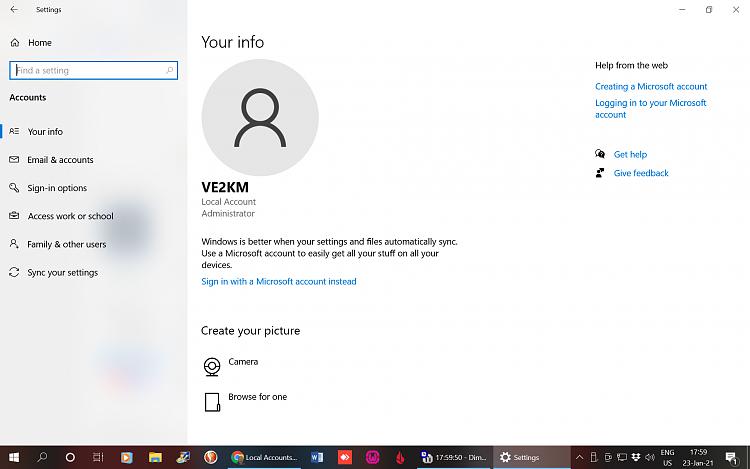Click the Give feedback person icon
This screenshot has width=750, height=469.
click(600, 173)
